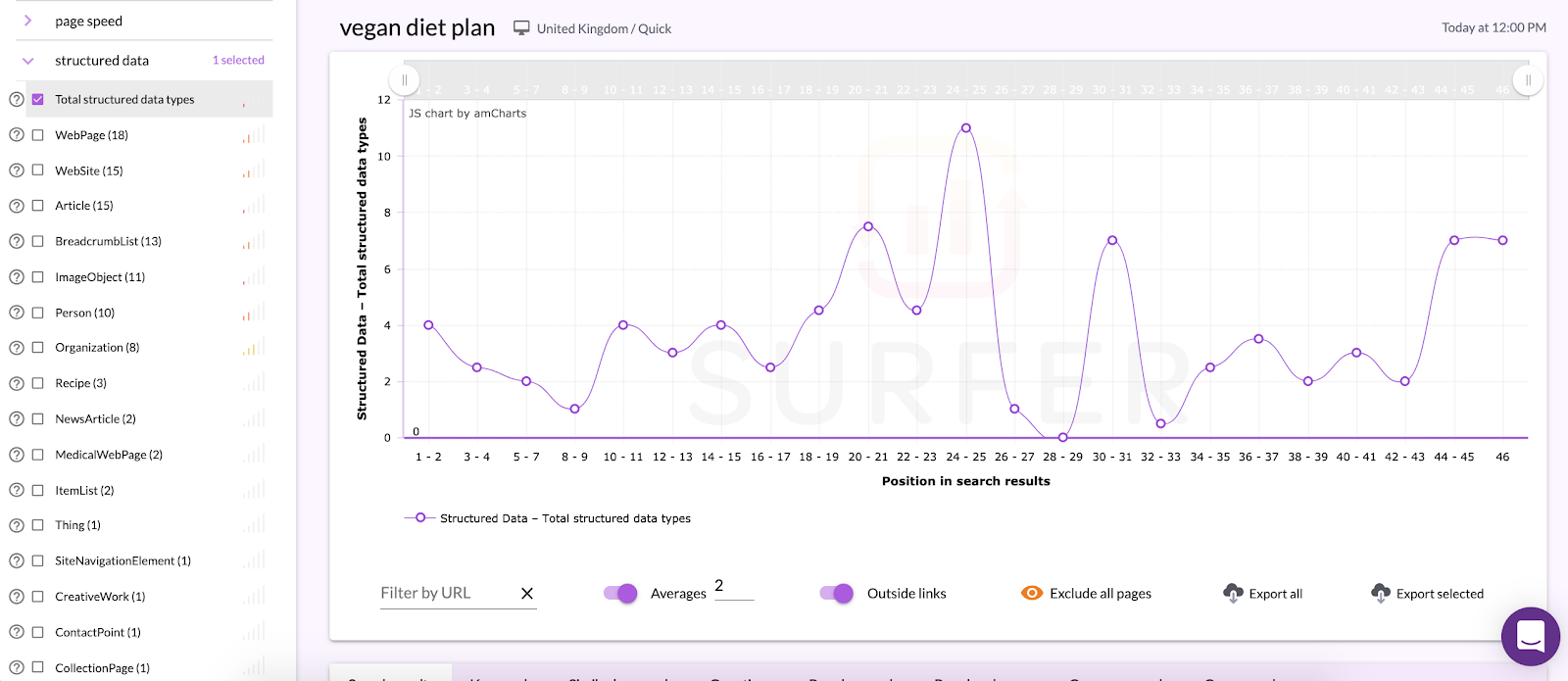Click the Export selected cloud icon
This screenshot has height=681, width=1568.
tap(1380, 593)
